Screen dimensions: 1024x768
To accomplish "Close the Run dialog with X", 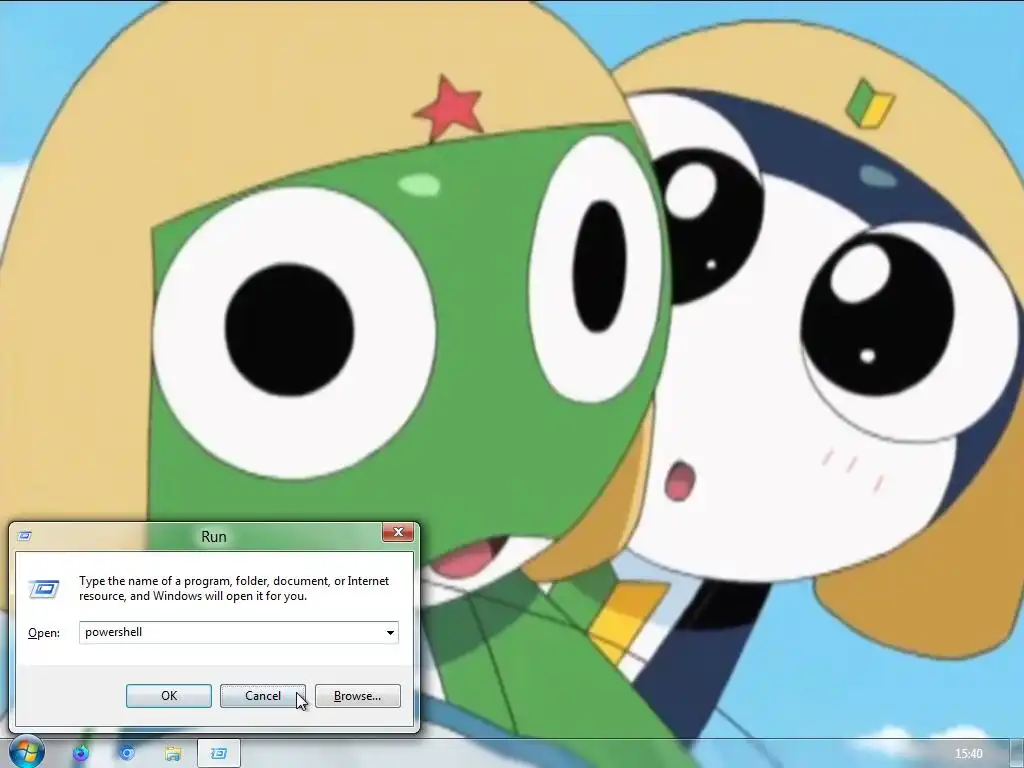I will (398, 532).
